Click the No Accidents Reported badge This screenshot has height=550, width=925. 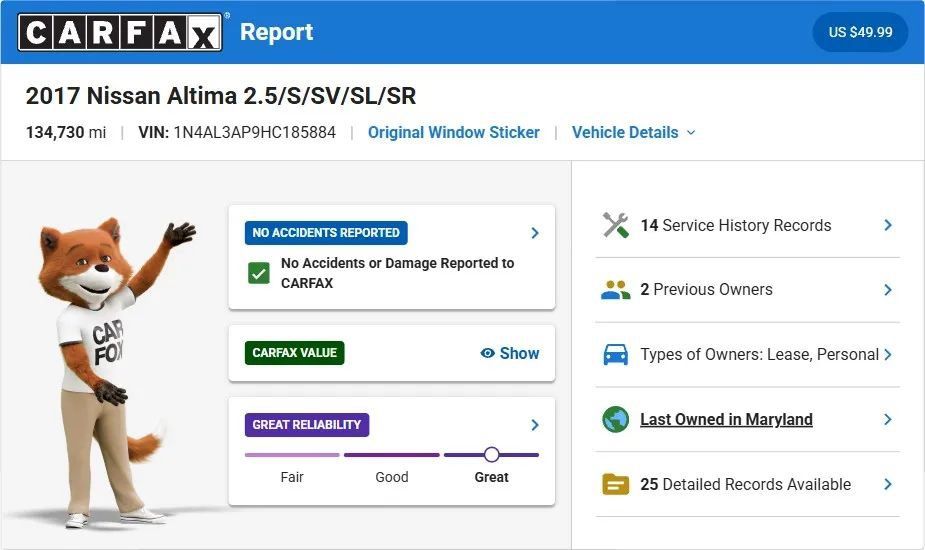click(326, 233)
